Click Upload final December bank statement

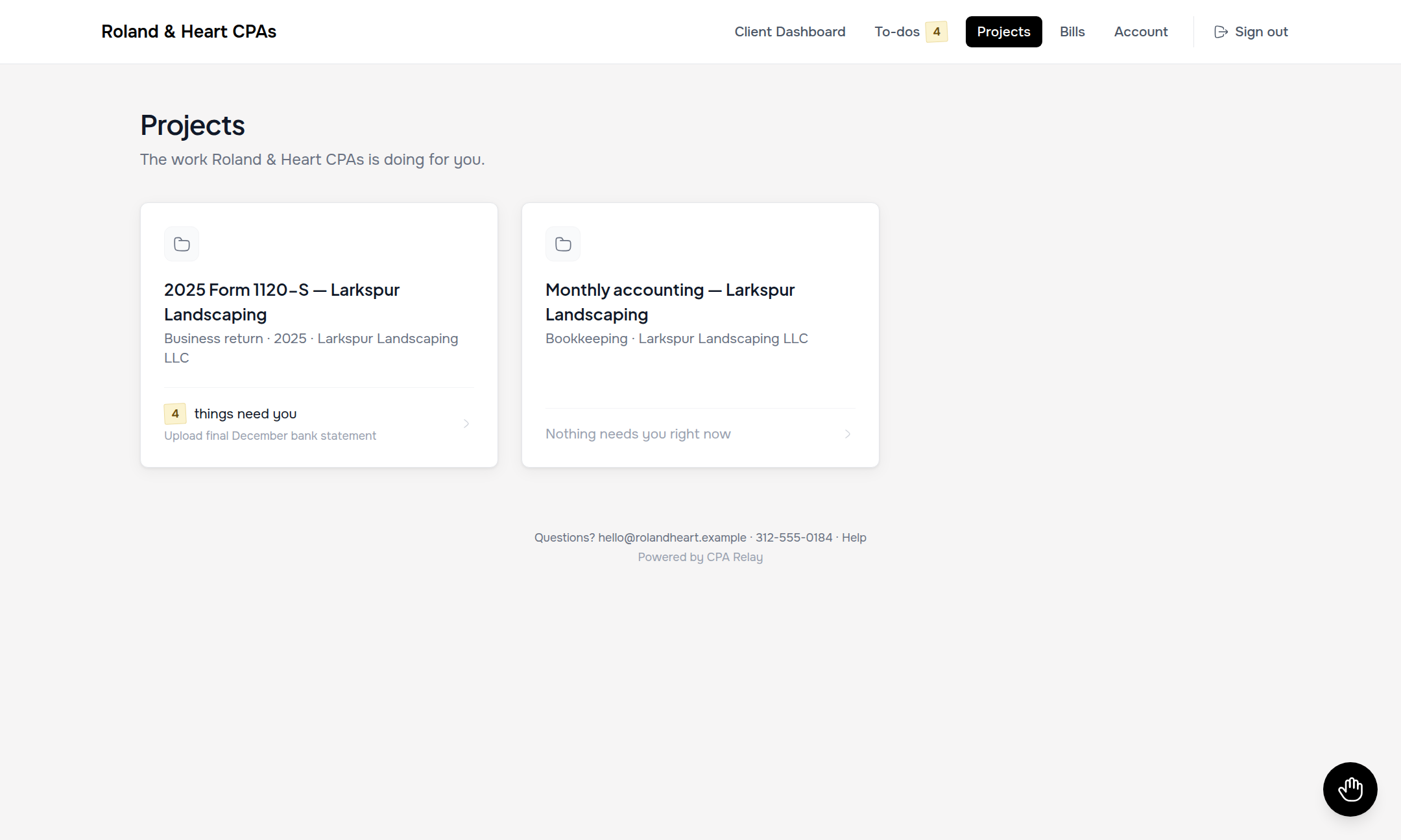tap(270, 436)
